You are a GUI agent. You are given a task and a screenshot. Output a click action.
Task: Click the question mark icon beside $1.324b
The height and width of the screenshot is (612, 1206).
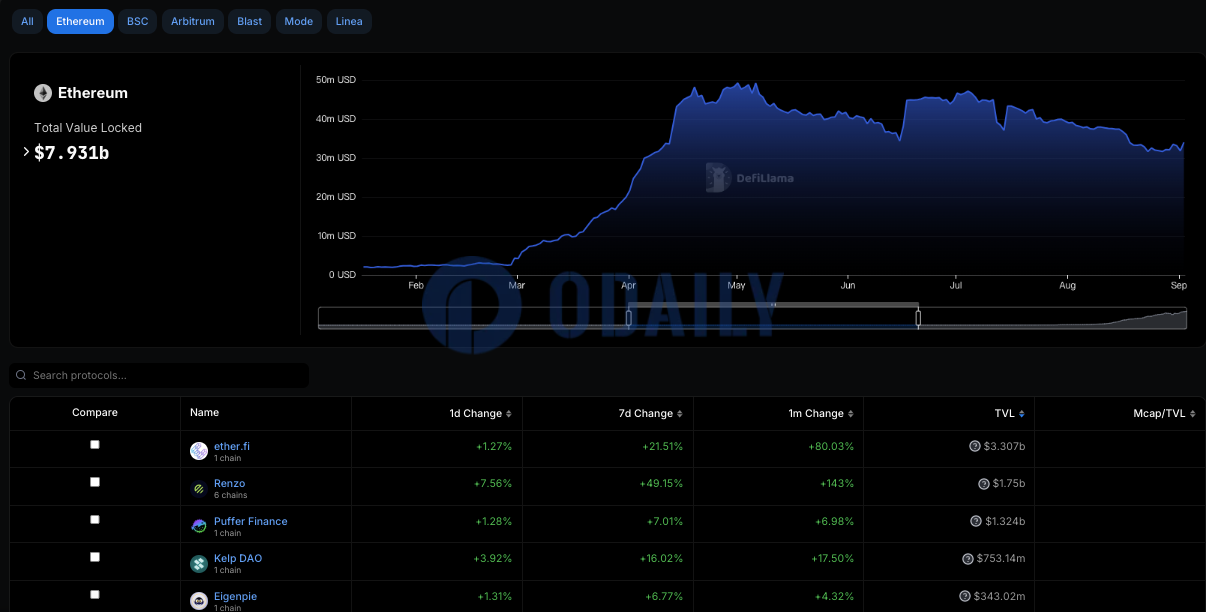[x=975, y=521]
